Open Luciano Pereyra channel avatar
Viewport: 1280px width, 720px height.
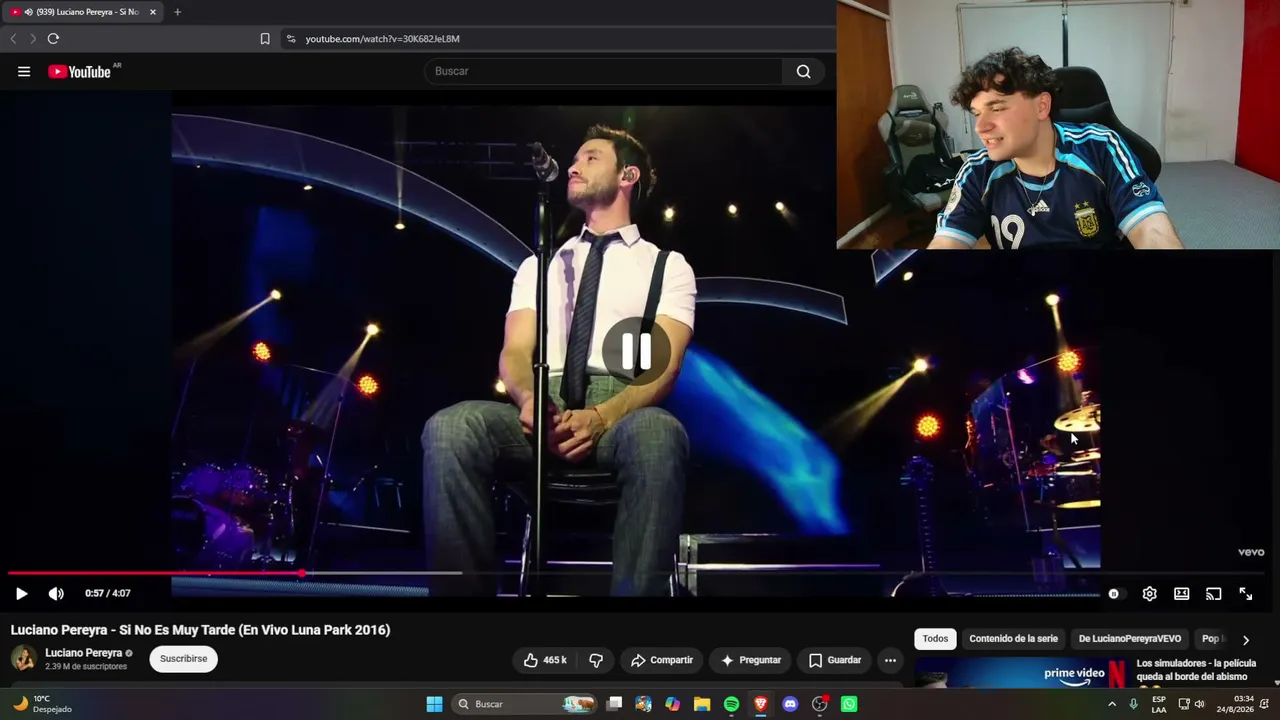coord(24,659)
